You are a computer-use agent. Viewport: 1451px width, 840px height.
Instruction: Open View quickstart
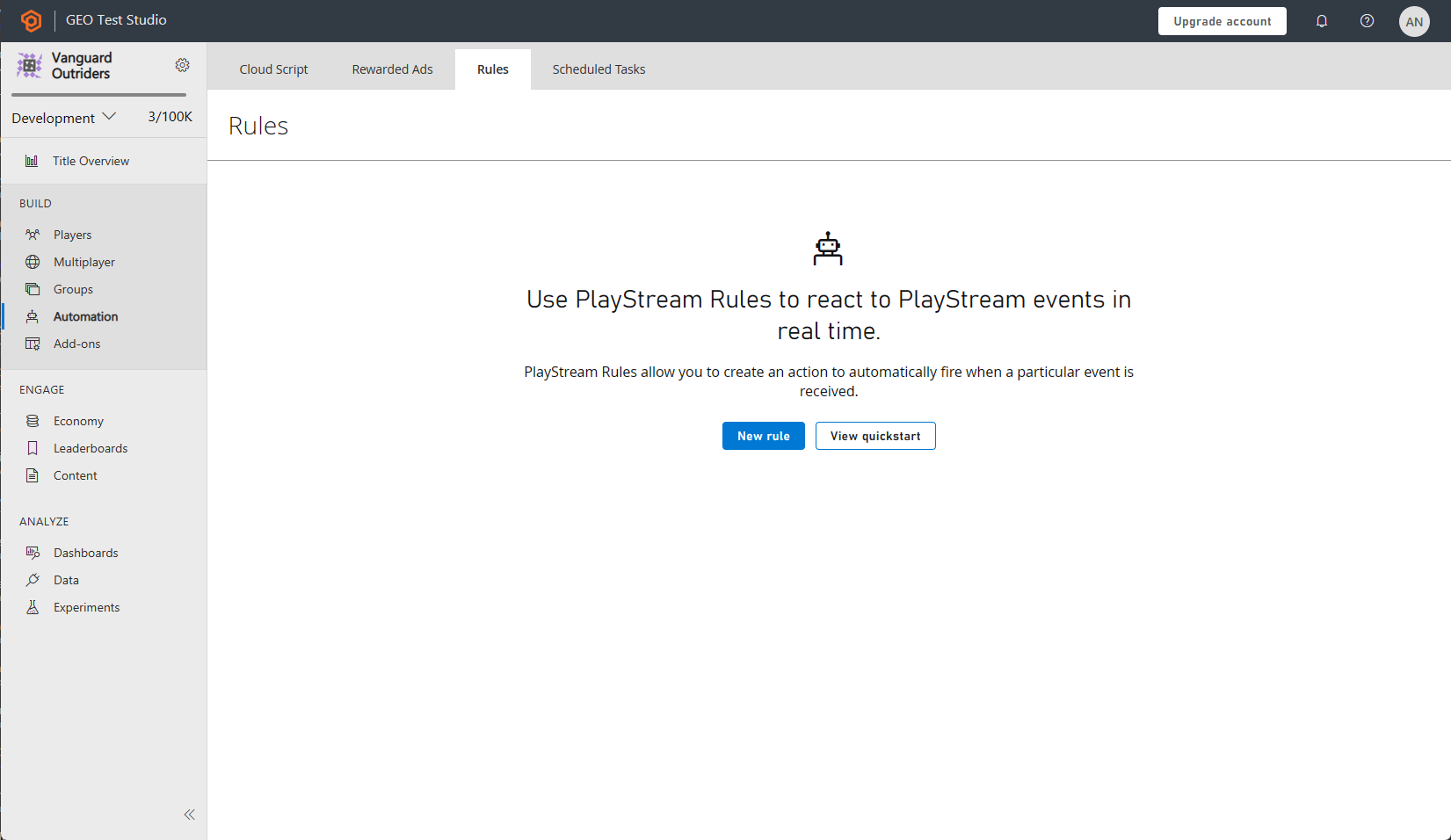(x=875, y=435)
